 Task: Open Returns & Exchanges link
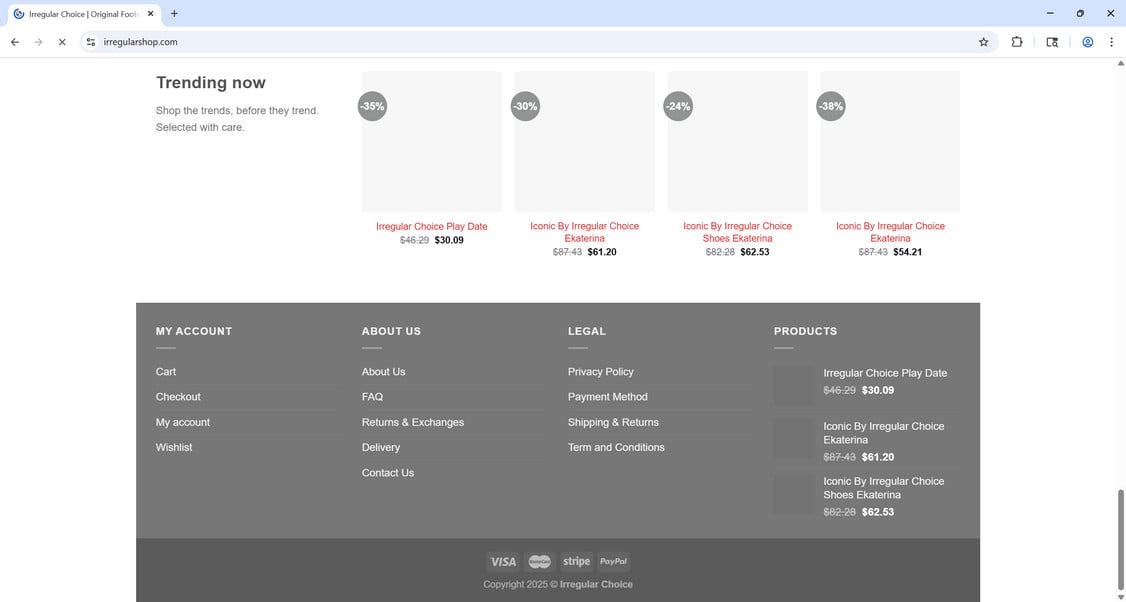[x=413, y=422]
